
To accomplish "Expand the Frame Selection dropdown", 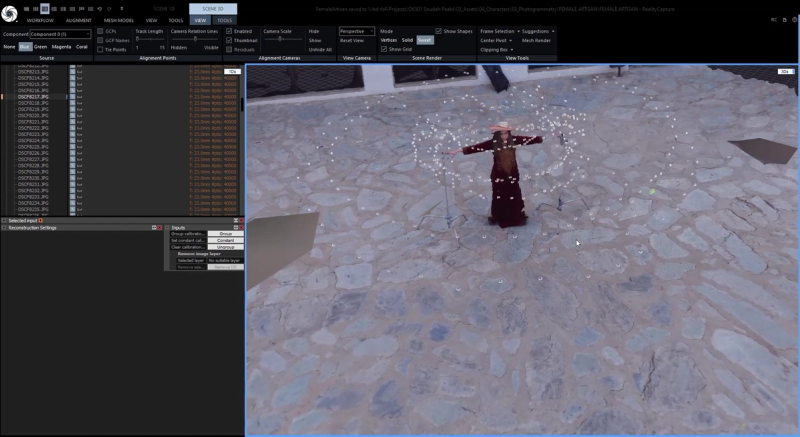I will [x=499, y=31].
